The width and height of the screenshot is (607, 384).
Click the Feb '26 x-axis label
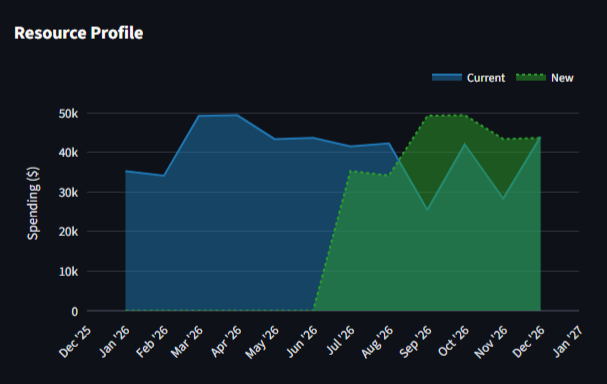pos(152,341)
